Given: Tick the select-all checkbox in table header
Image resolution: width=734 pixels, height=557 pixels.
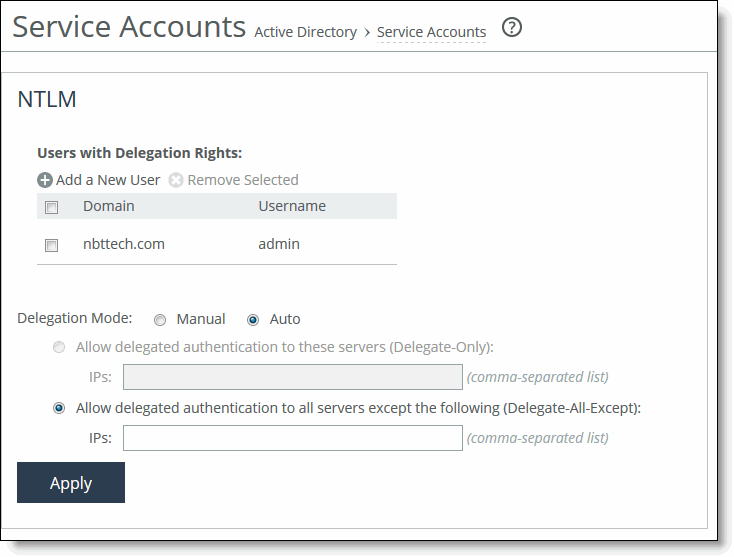Looking at the screenshot, I should pos(52,207).
